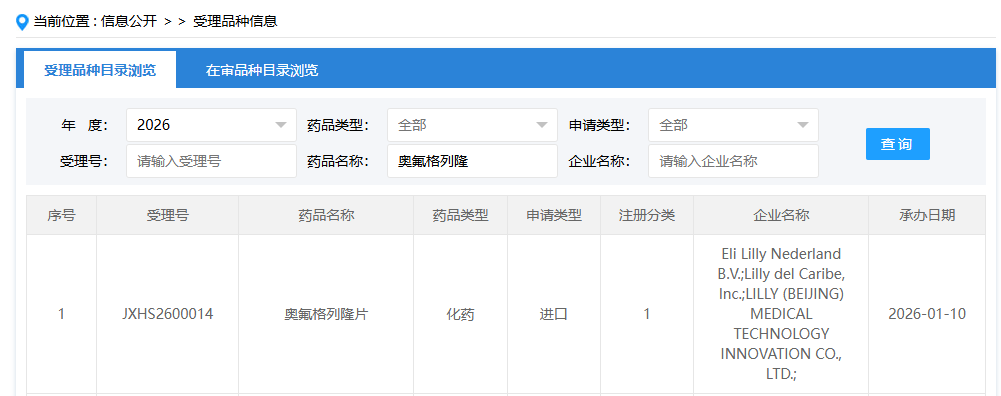The height and width of the screenshot is (396, 1001).
Task: Open the 药品类型 dropdown
Action: click(x=472, y=125)
